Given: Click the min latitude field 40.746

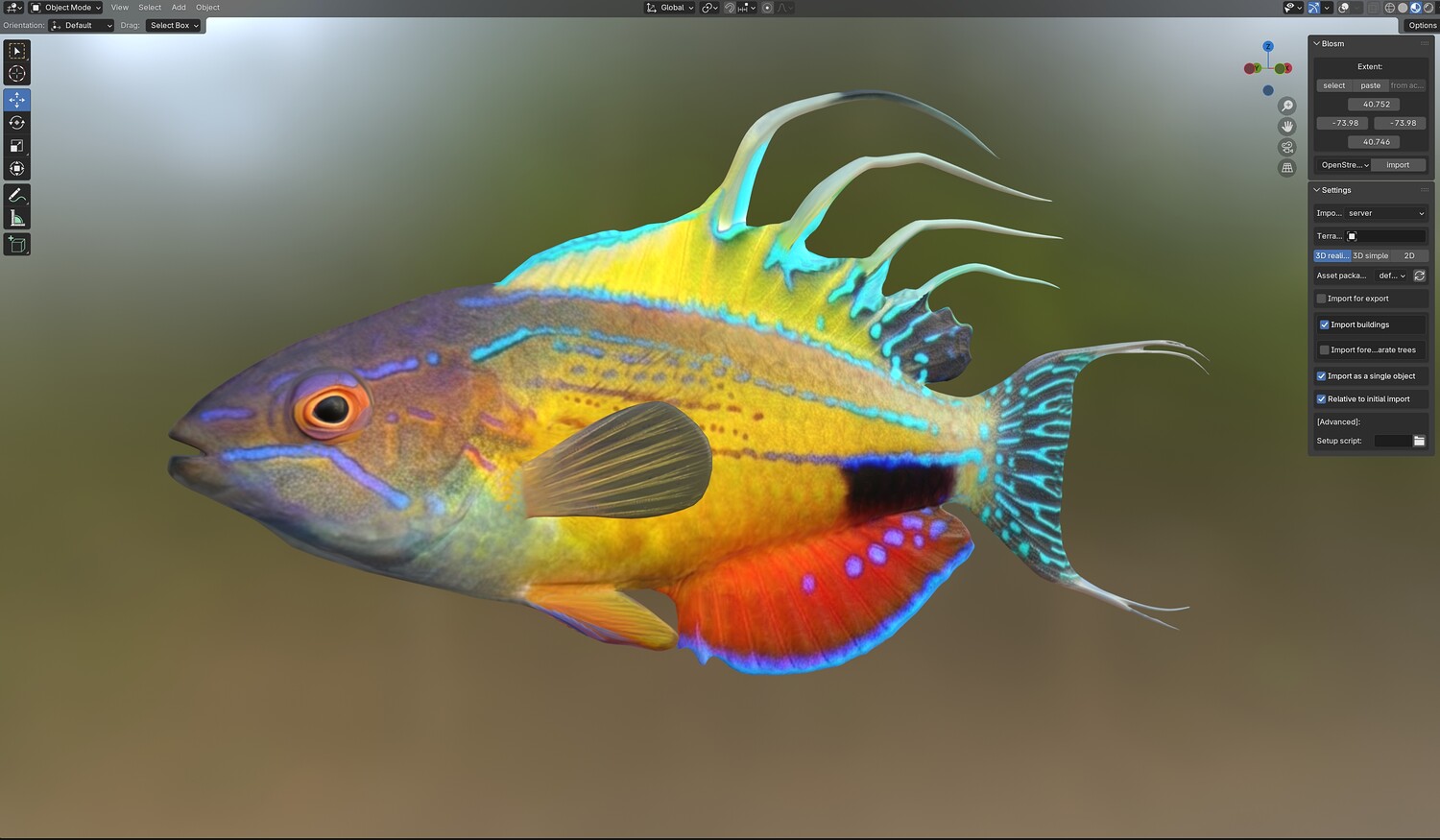Looking at the screenshot, I should coord(1376,142).
